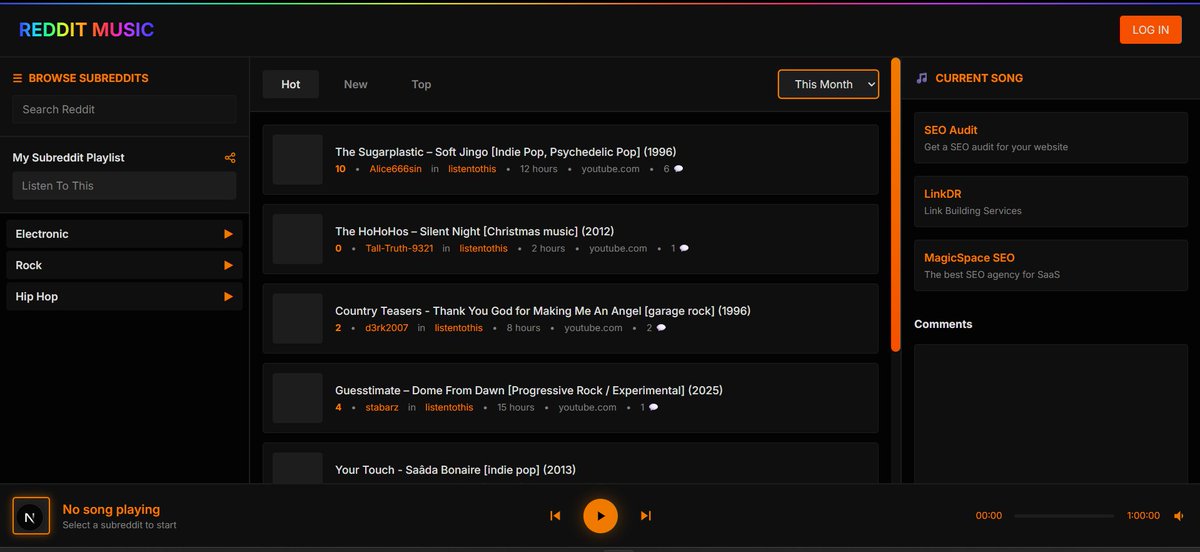Click the comment bubble icon on Guesstimate post

coord(653,407)
